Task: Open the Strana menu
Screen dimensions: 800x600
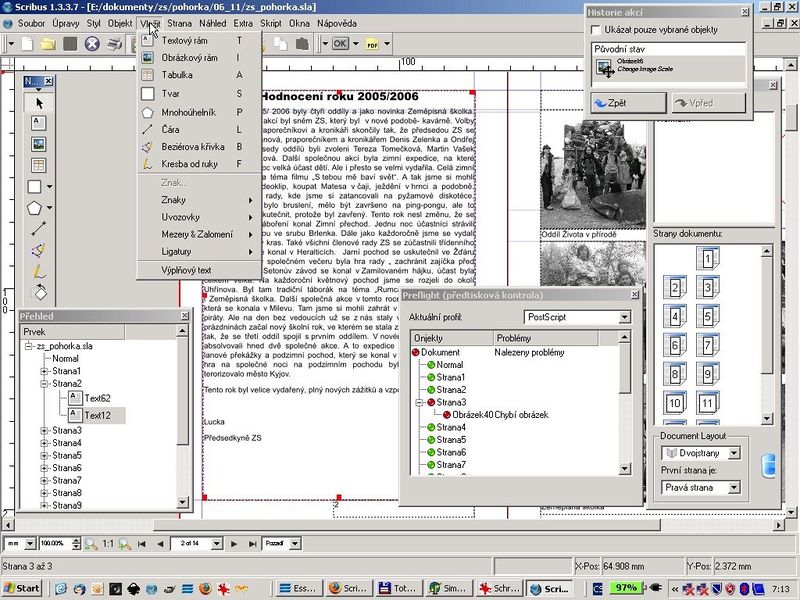Action: pos(180,22)
